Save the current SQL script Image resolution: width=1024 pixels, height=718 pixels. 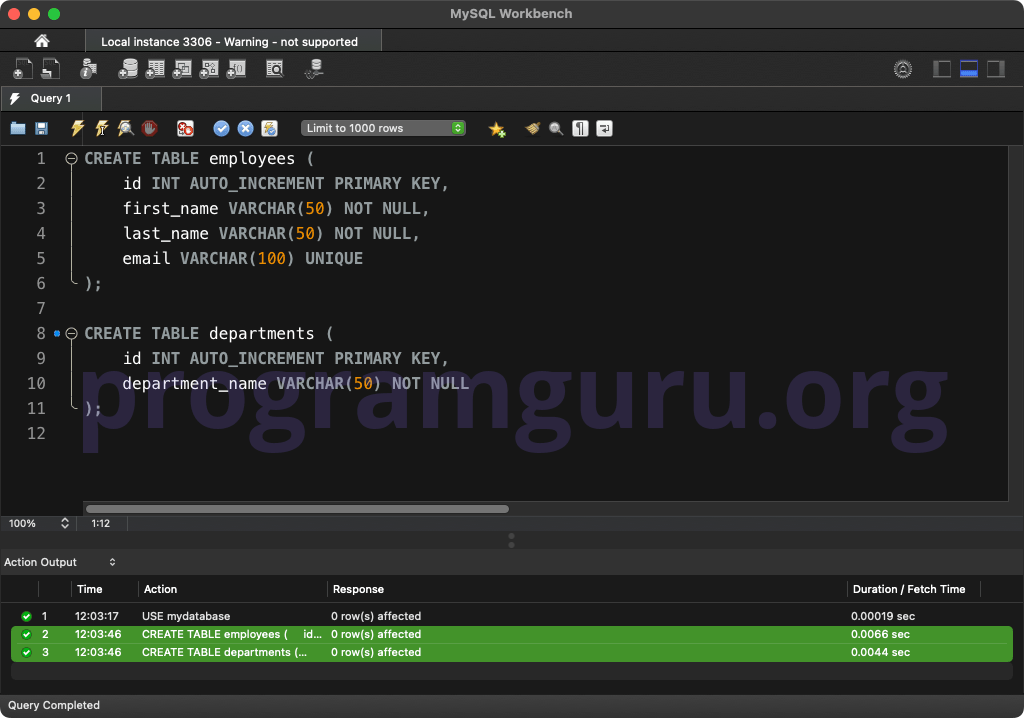[41, 128]
